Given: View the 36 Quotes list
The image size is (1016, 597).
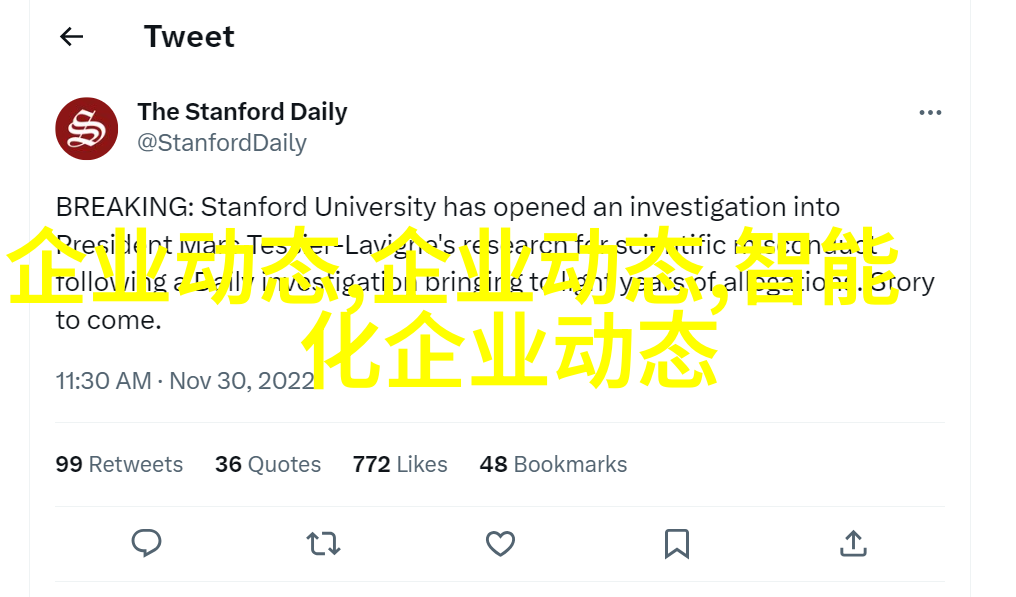Looking at the screenshot, I should tap(268, 464).
